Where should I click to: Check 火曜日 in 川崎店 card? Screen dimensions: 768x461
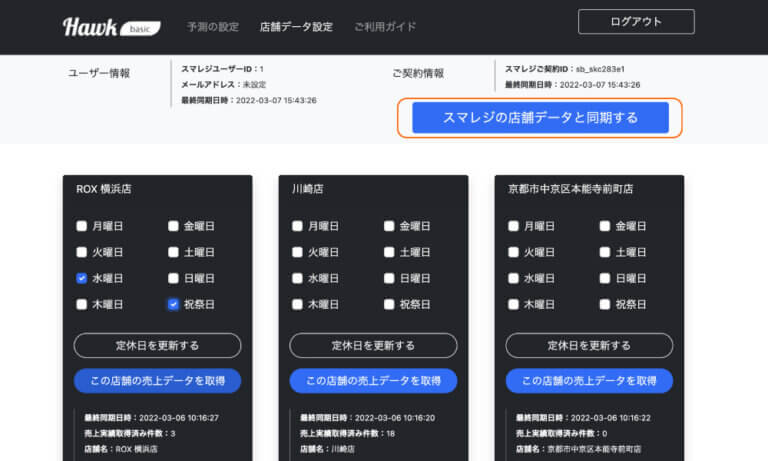coord(297,252)
